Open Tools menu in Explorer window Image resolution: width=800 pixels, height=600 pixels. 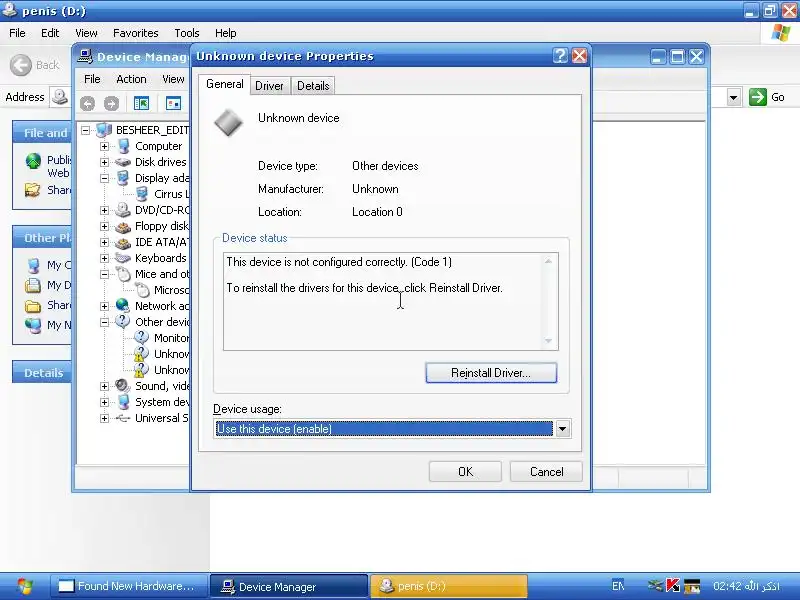[x=187, y=33]
